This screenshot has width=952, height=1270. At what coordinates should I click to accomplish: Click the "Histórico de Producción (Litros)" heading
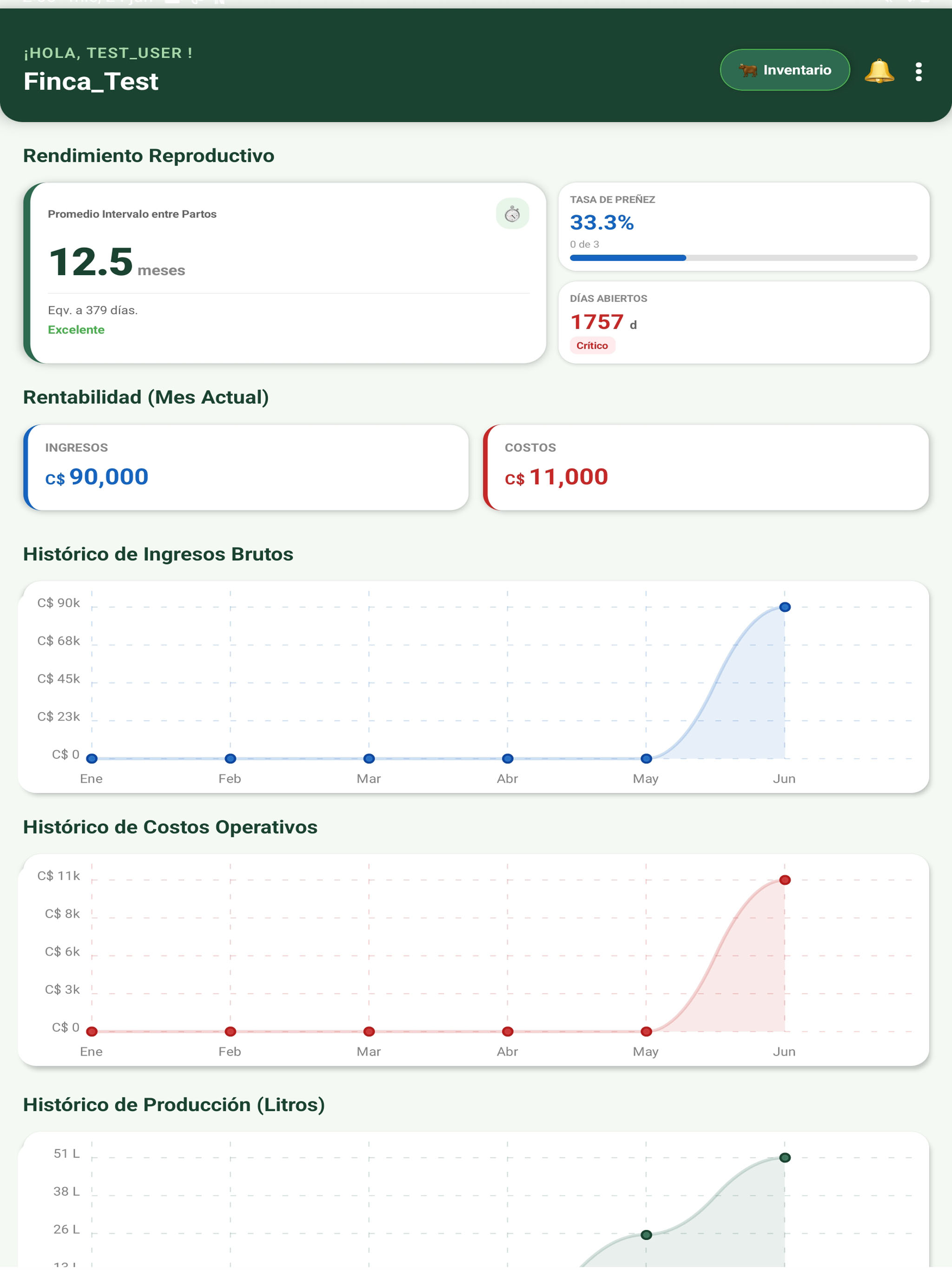click(174, 1105)
